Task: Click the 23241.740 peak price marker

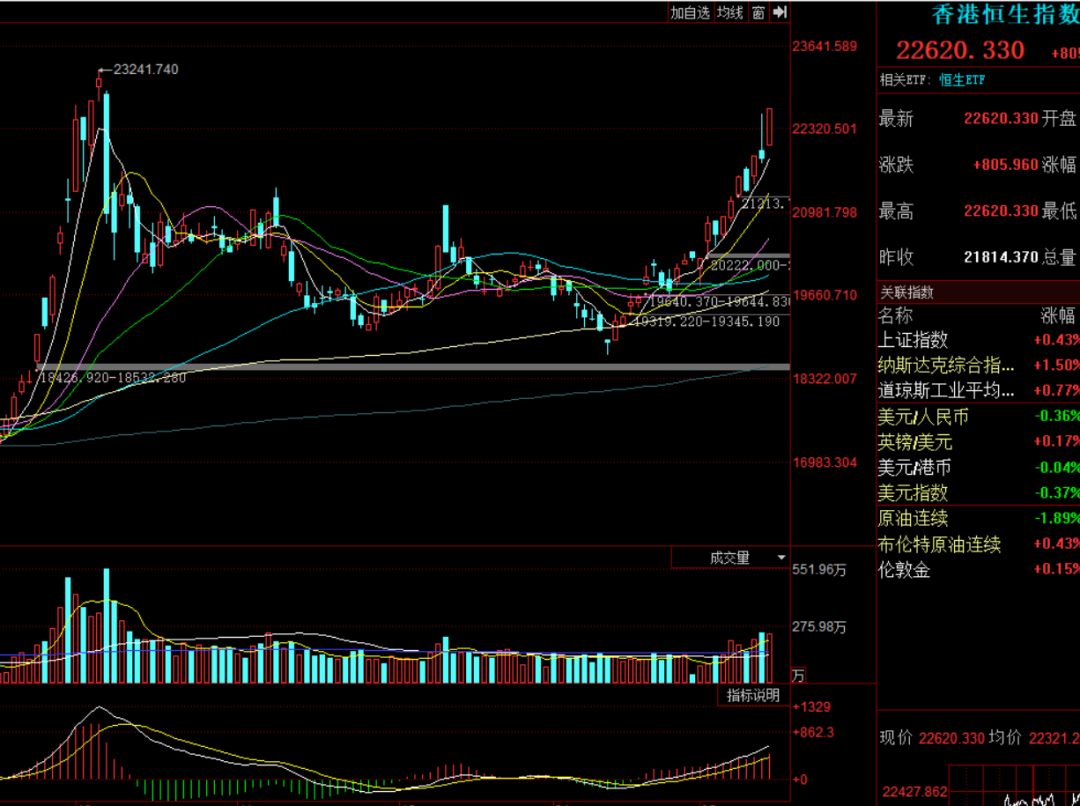Action: click(146, 69)
